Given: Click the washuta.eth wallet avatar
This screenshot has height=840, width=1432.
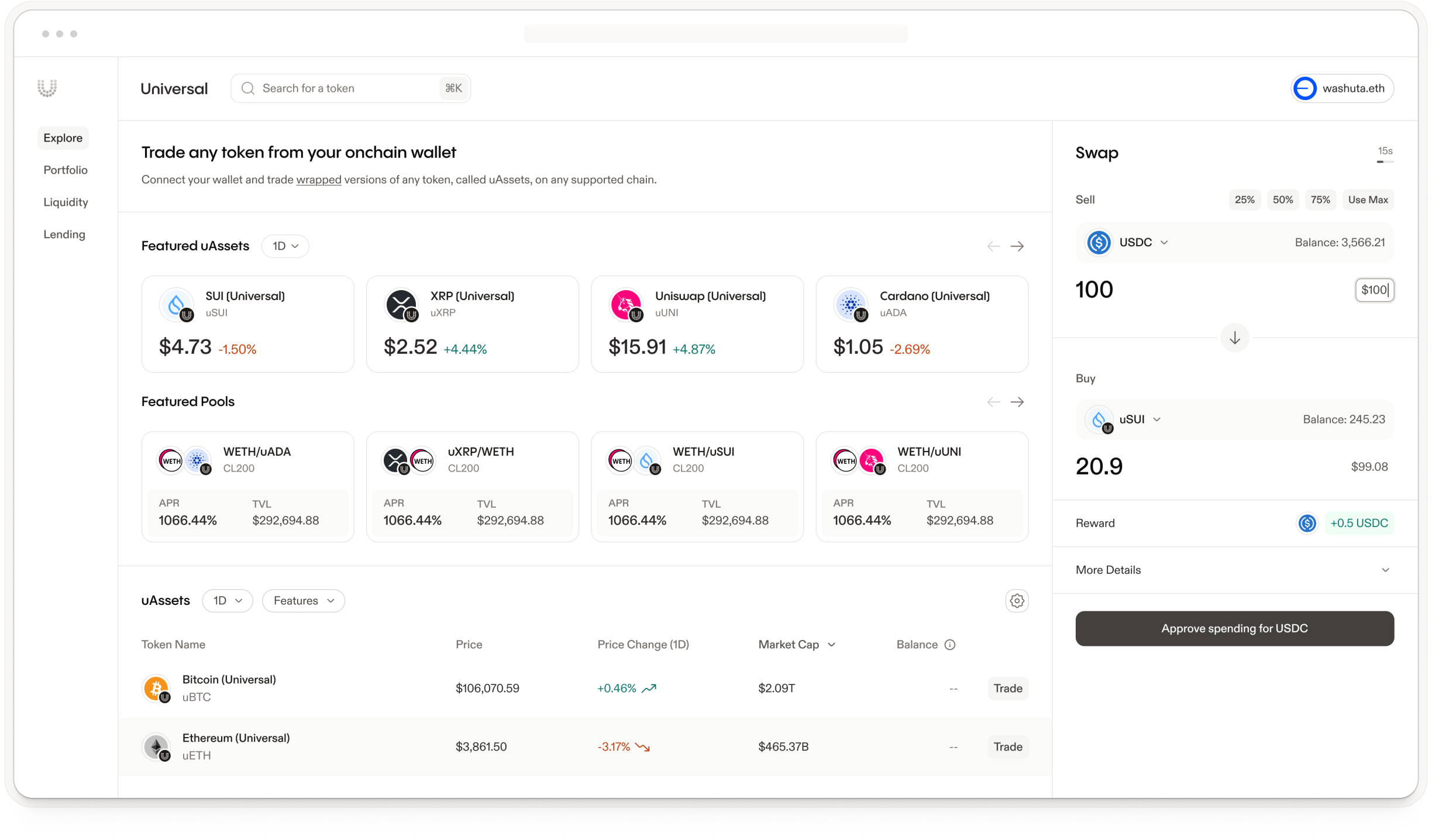Looking at the screenshot, I should click(1304, 88).
